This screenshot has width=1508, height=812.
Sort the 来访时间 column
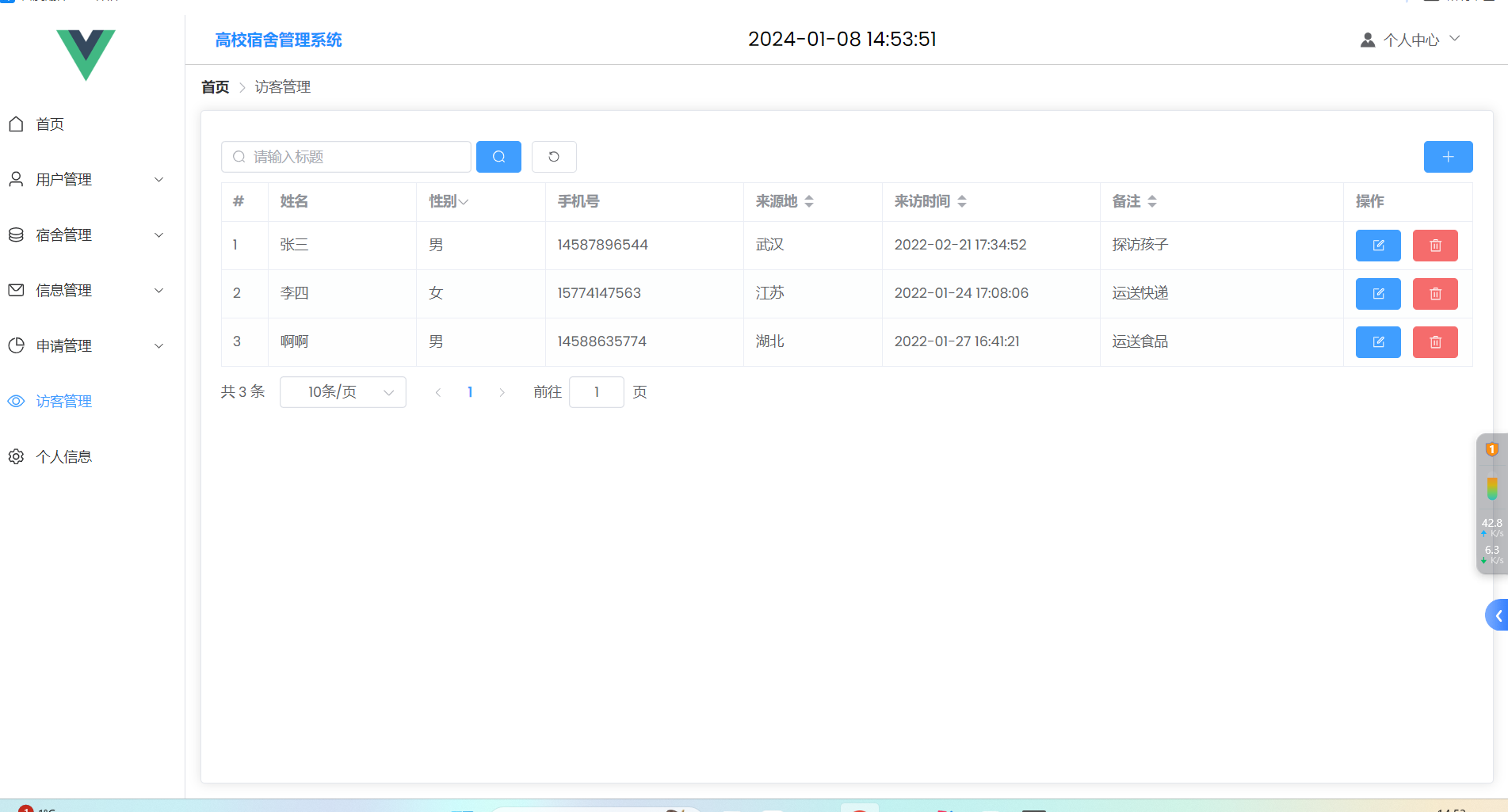(962, 201)
